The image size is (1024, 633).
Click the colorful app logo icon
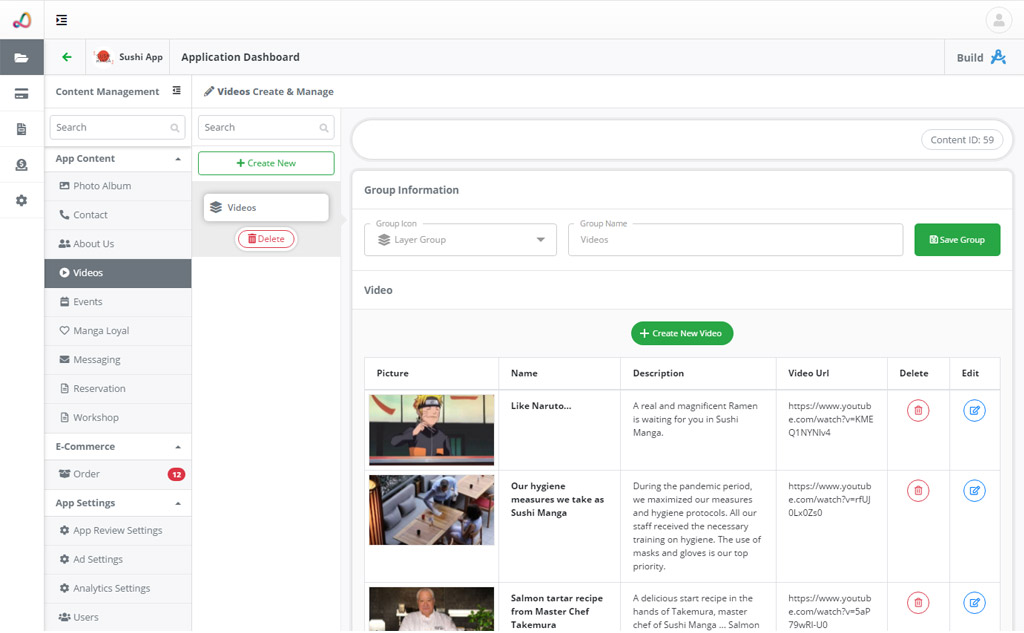22,20
